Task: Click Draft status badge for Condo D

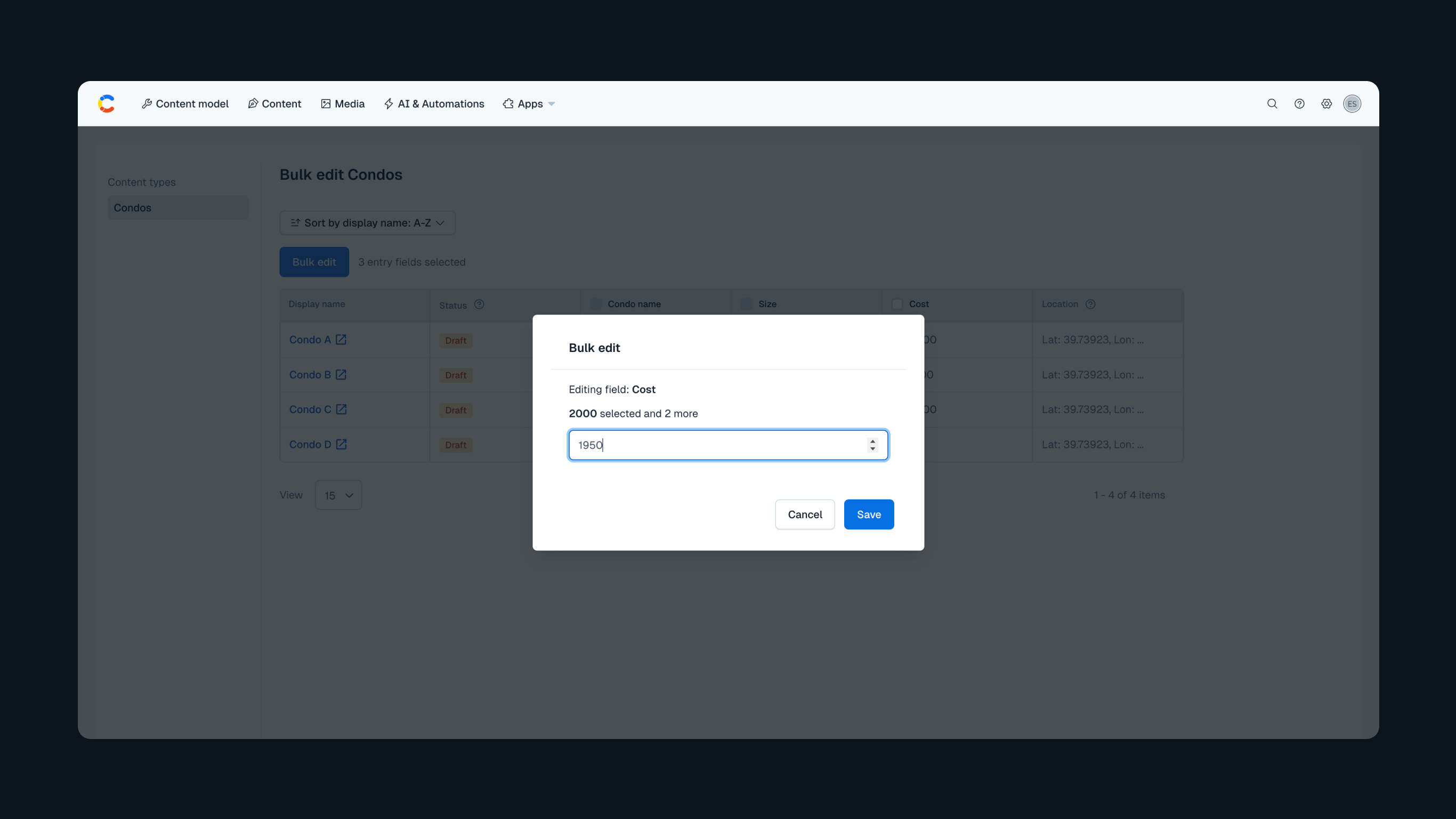Action: [x=456, y=445]
